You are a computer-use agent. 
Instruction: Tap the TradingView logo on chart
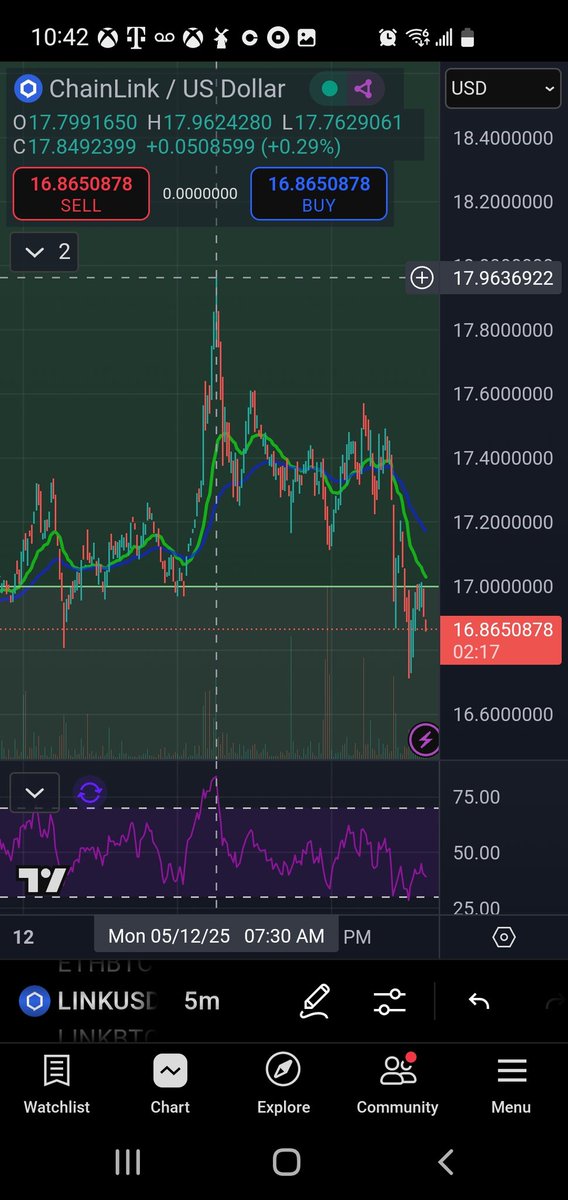click(42, 880)
